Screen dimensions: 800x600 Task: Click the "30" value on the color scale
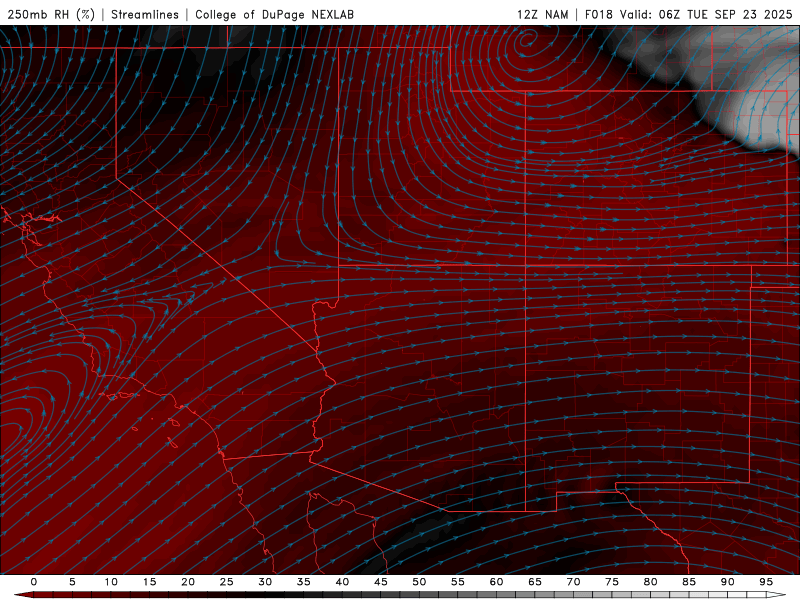[x=265, y=582]
